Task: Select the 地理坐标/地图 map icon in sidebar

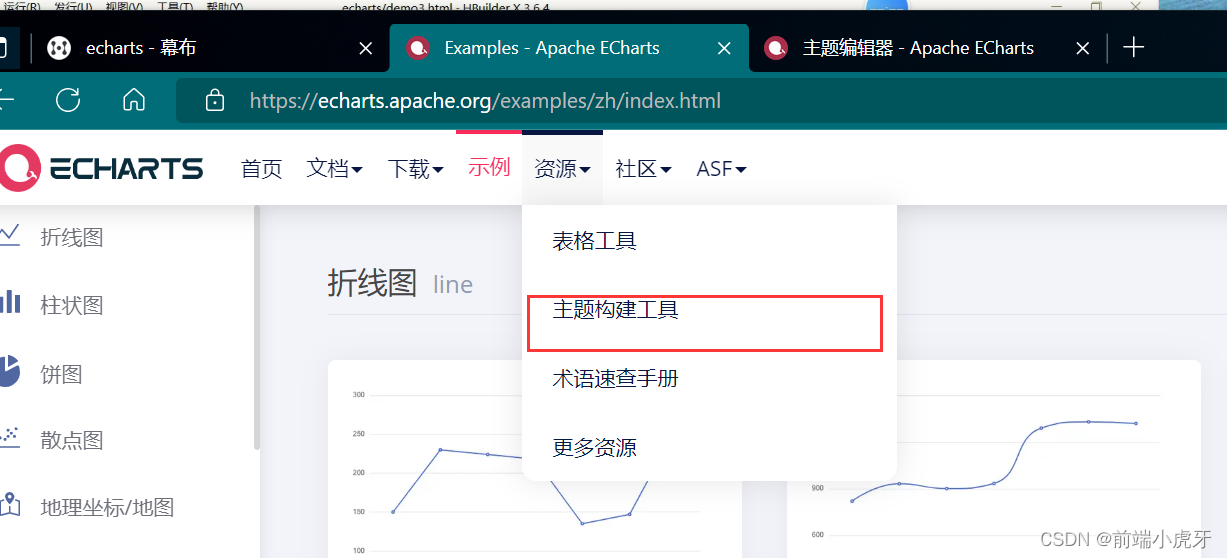Action: click(9, 504)
